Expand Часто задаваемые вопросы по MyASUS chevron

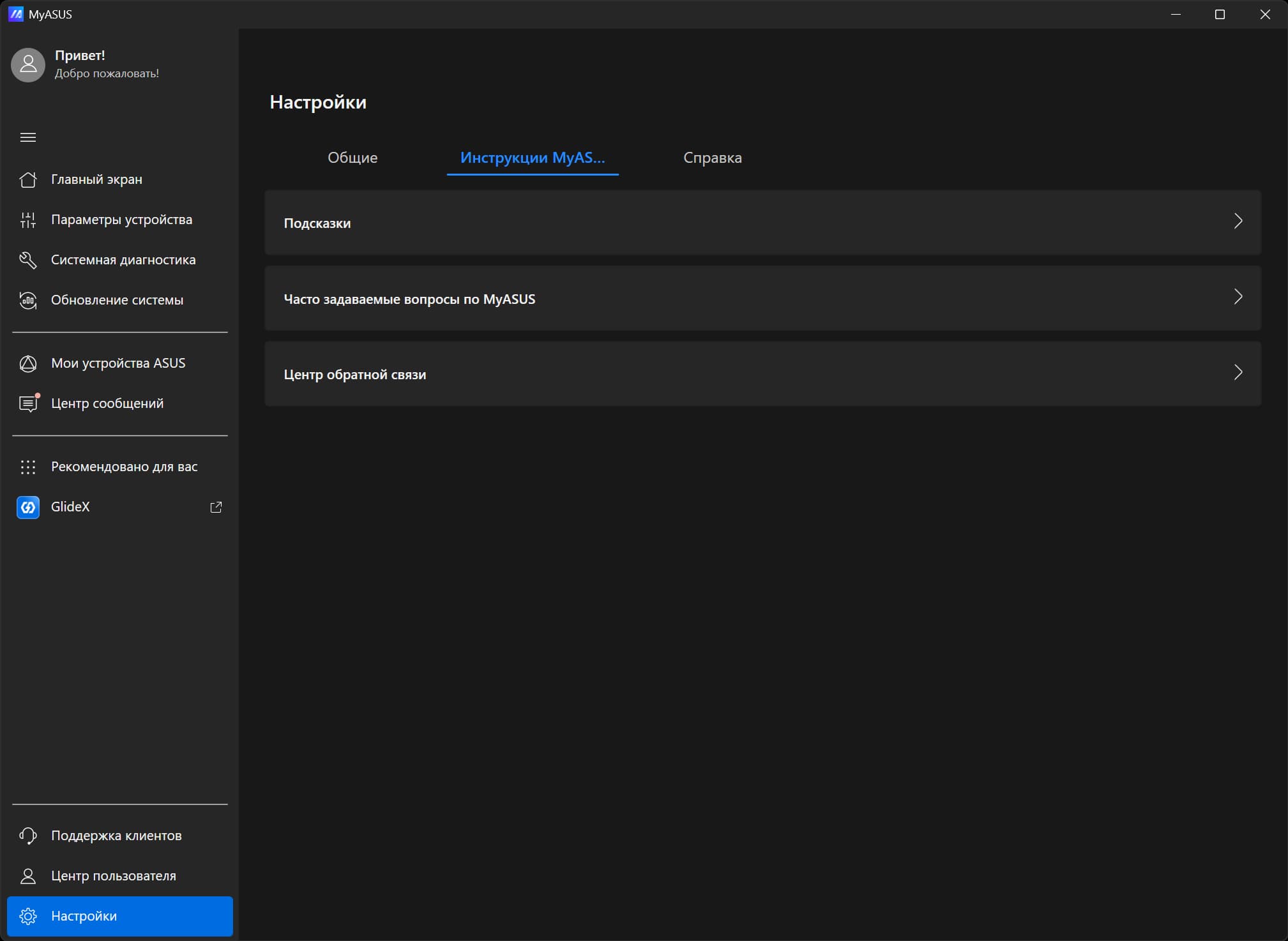(x=1238, y=297)
